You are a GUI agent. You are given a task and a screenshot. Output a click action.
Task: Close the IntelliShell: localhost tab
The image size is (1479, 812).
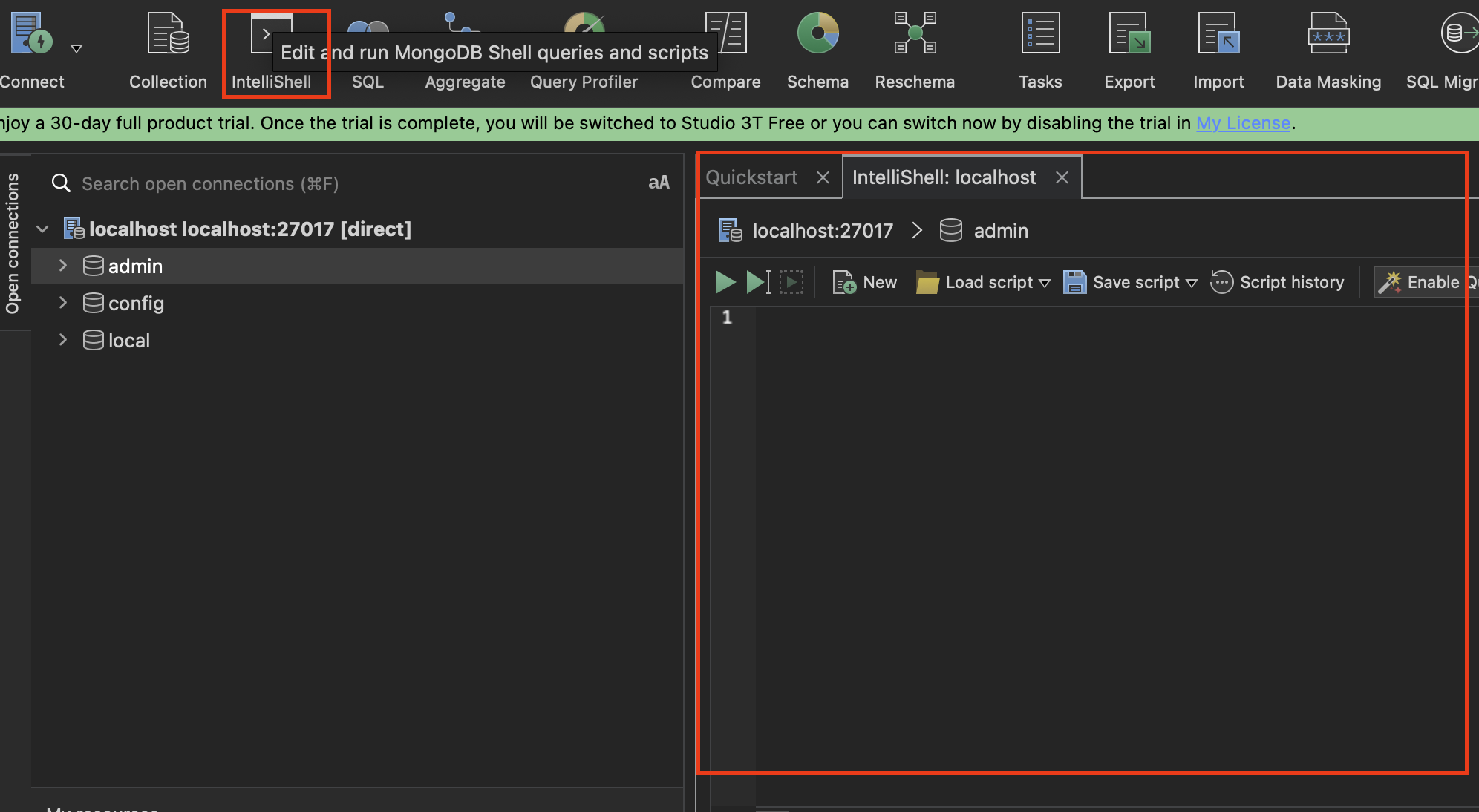point(1062,177)
